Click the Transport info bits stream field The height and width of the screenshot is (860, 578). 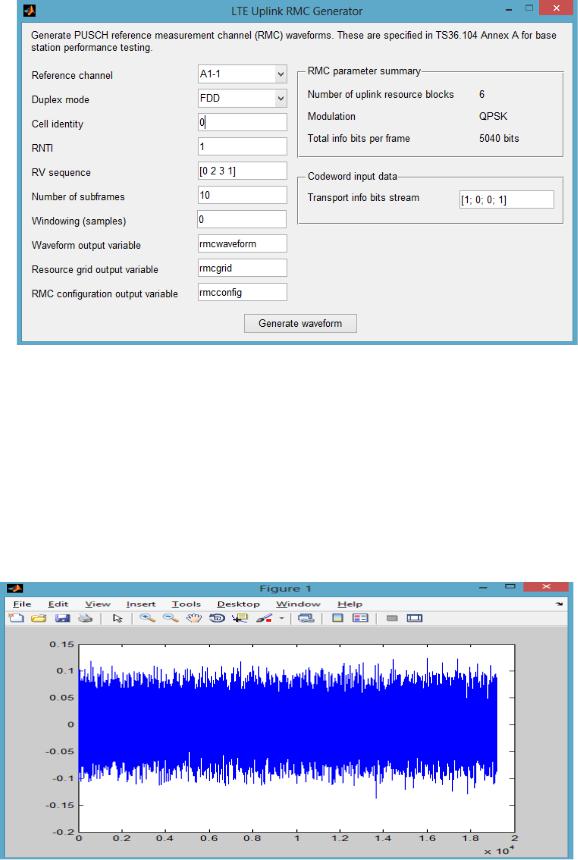506,200
